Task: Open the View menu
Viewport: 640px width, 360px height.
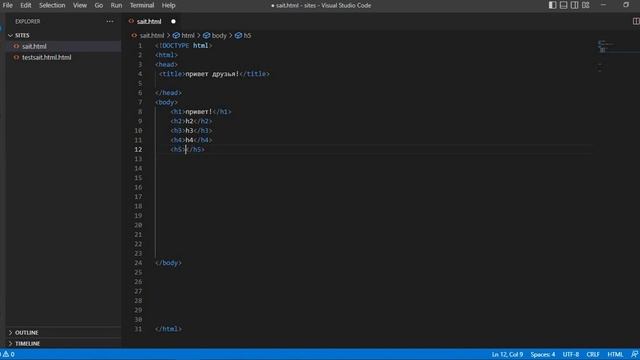Action: [x=80, y=5]
